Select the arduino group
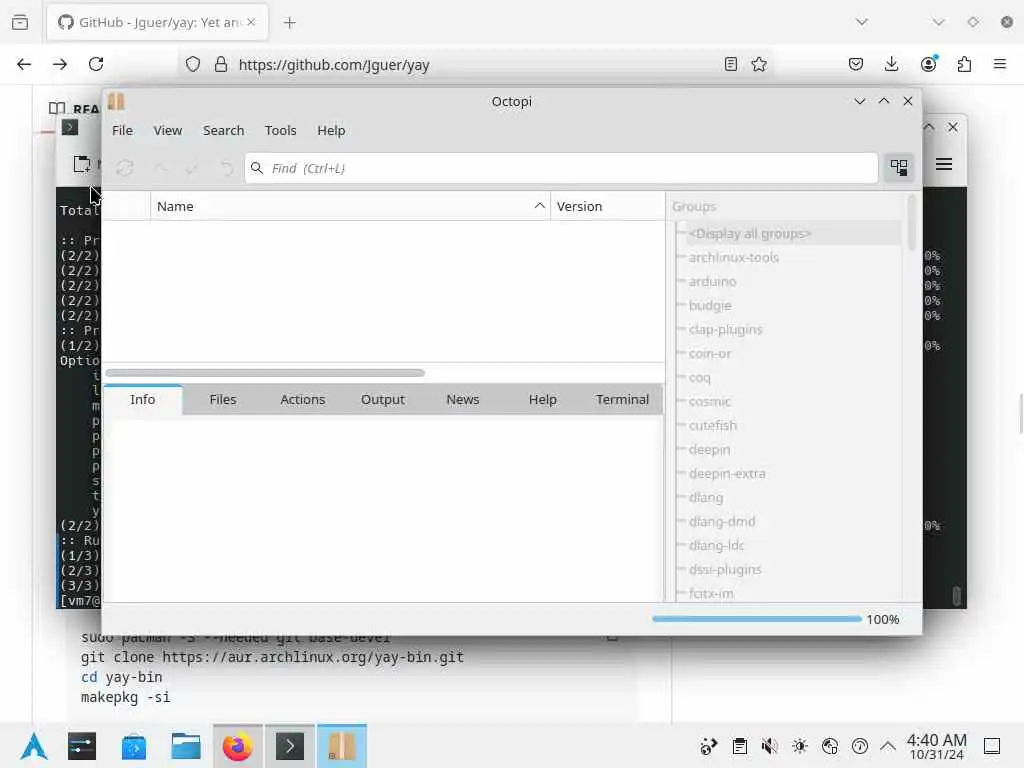The image size is (1024, 768). 712,281
